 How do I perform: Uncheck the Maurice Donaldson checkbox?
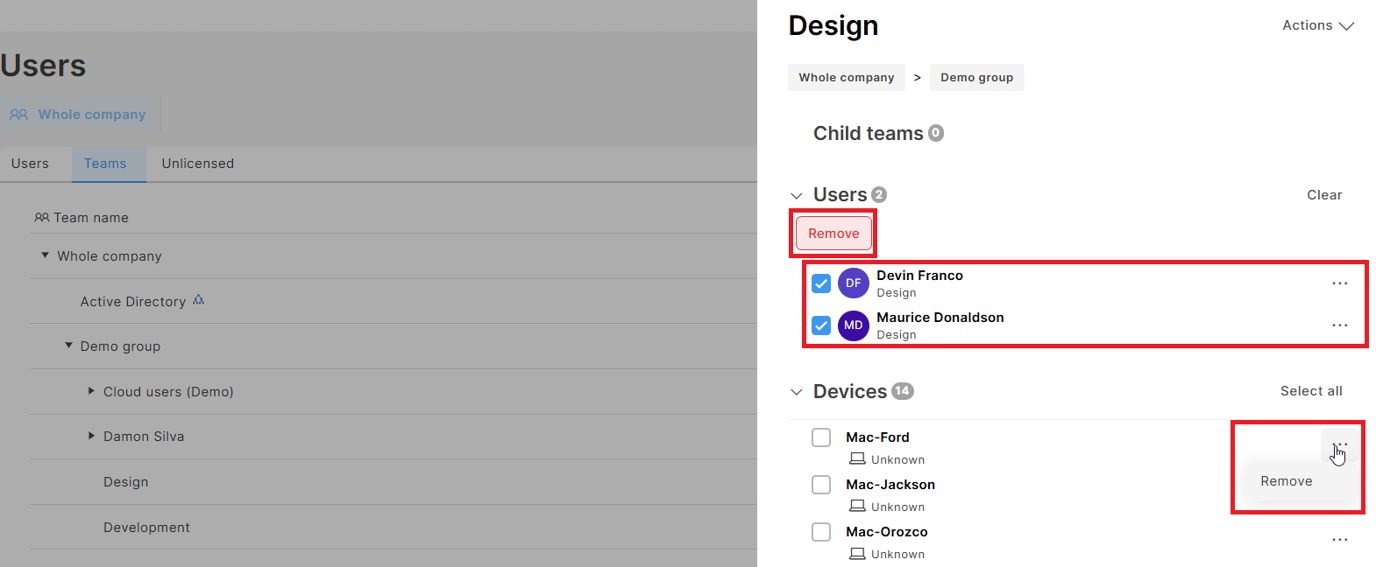point(821,326)
